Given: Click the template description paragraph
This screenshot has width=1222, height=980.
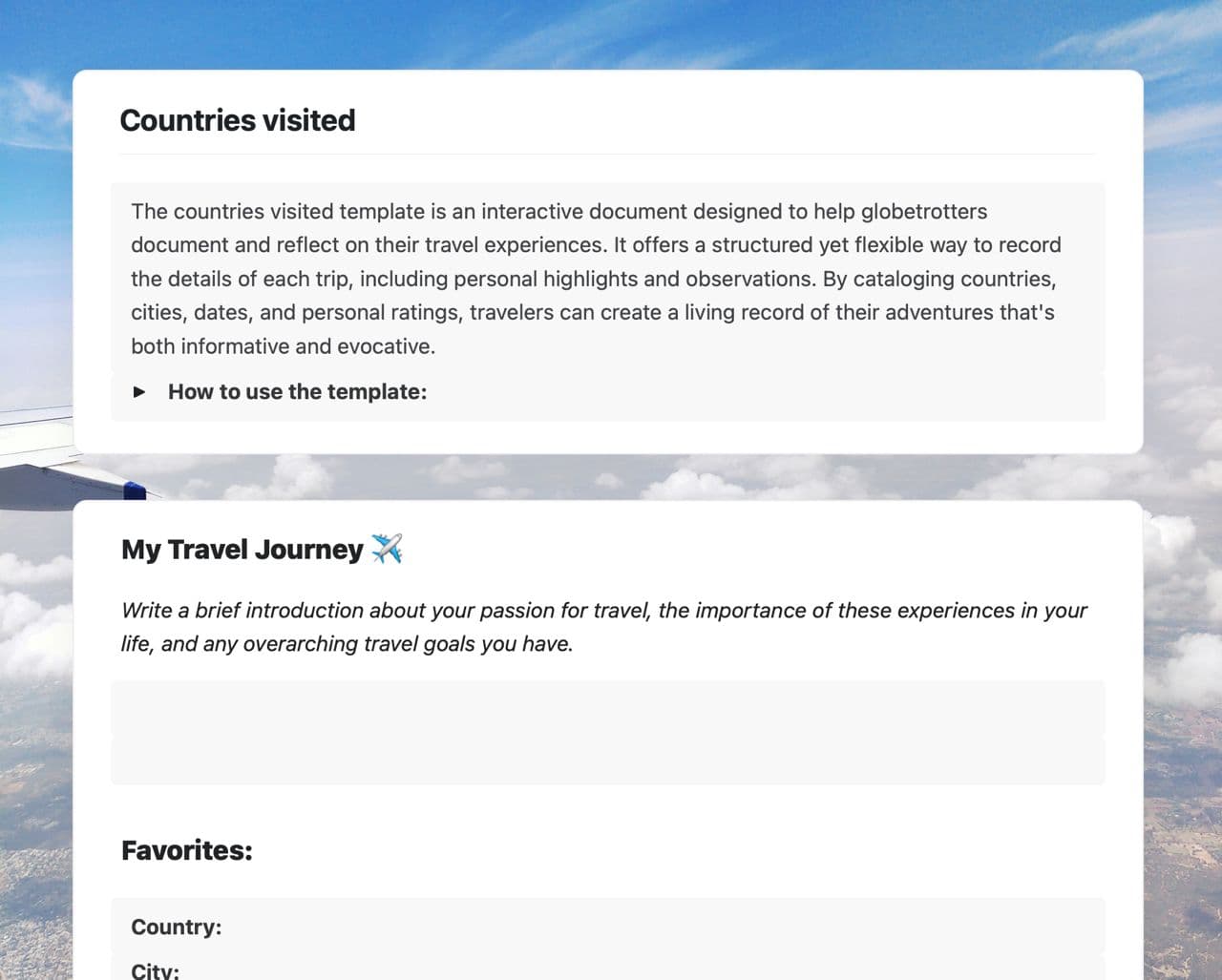Looking at the screenshot, I should coord(597,279).
